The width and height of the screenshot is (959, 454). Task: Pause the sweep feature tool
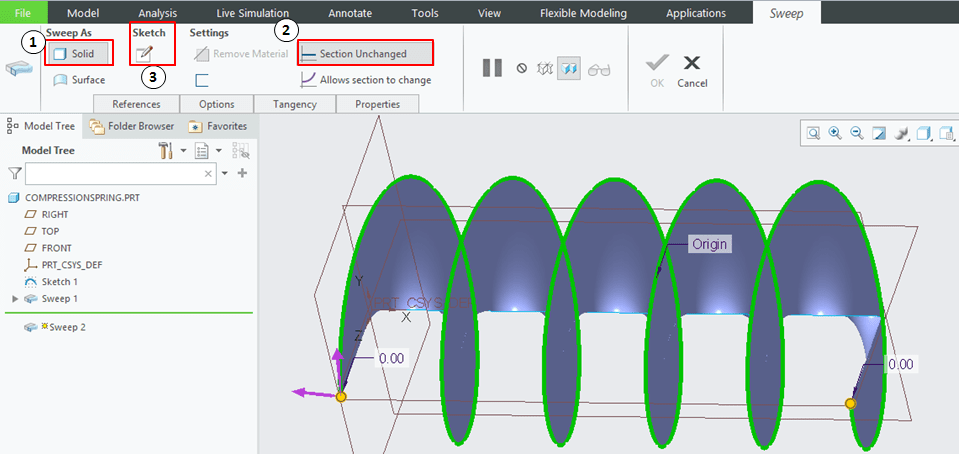click(x=492, y=68)
